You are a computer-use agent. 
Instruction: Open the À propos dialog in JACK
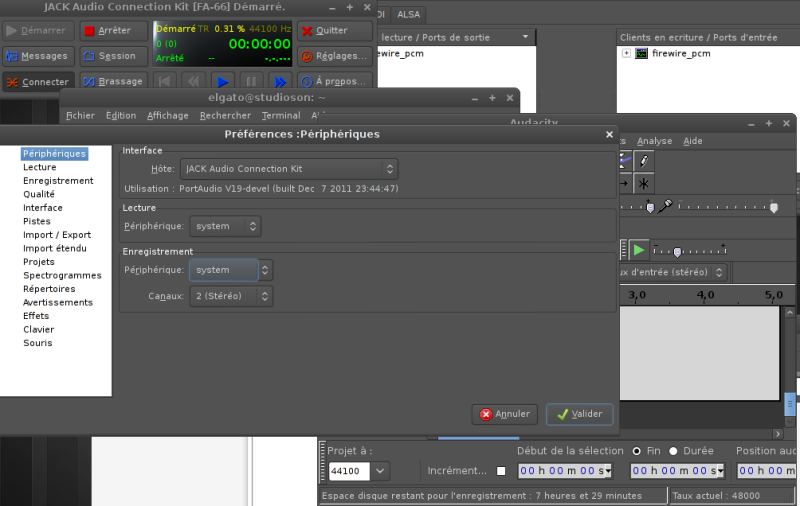point(335,82)
